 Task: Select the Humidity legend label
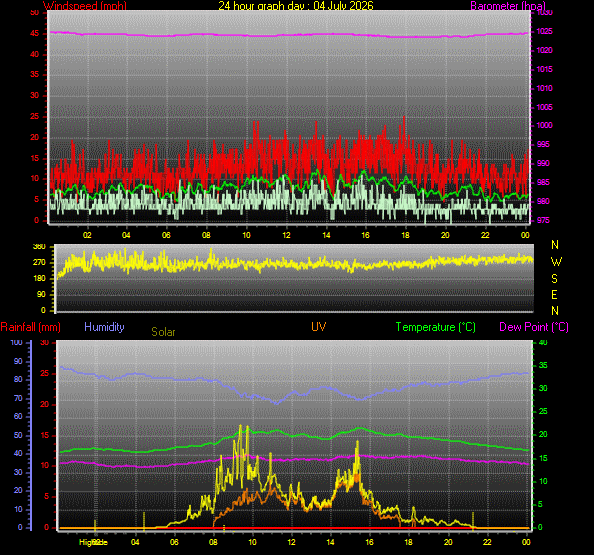point(104,327)
